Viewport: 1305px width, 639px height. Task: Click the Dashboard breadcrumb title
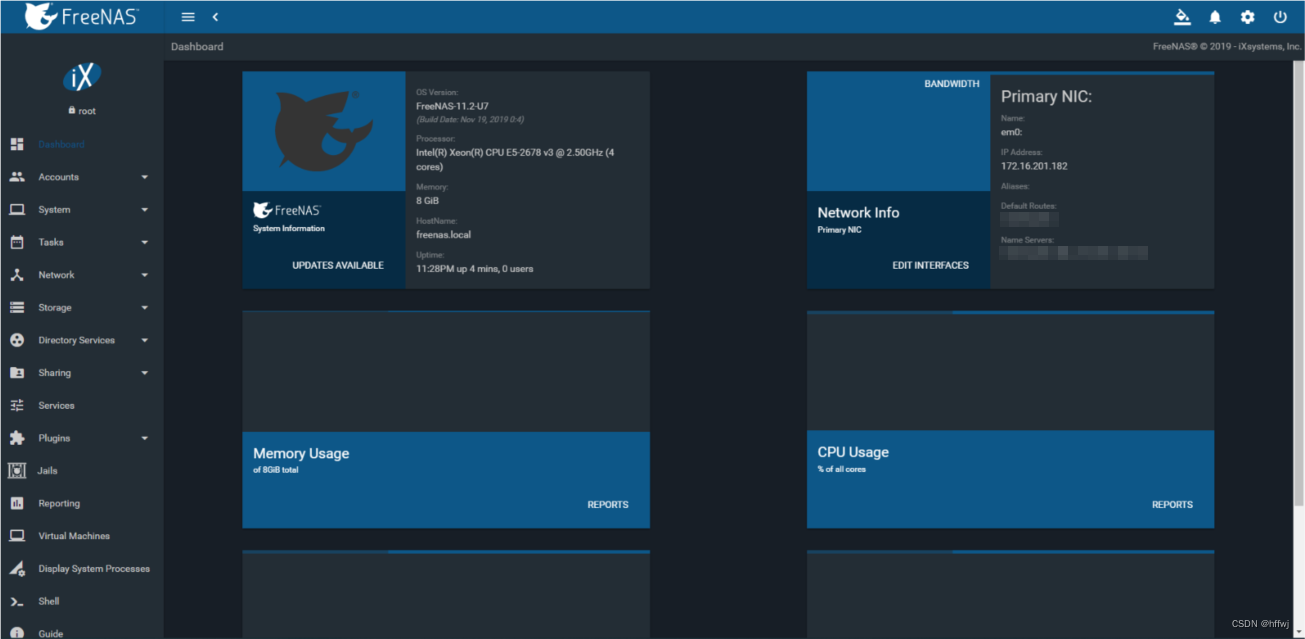click(197, 47)
